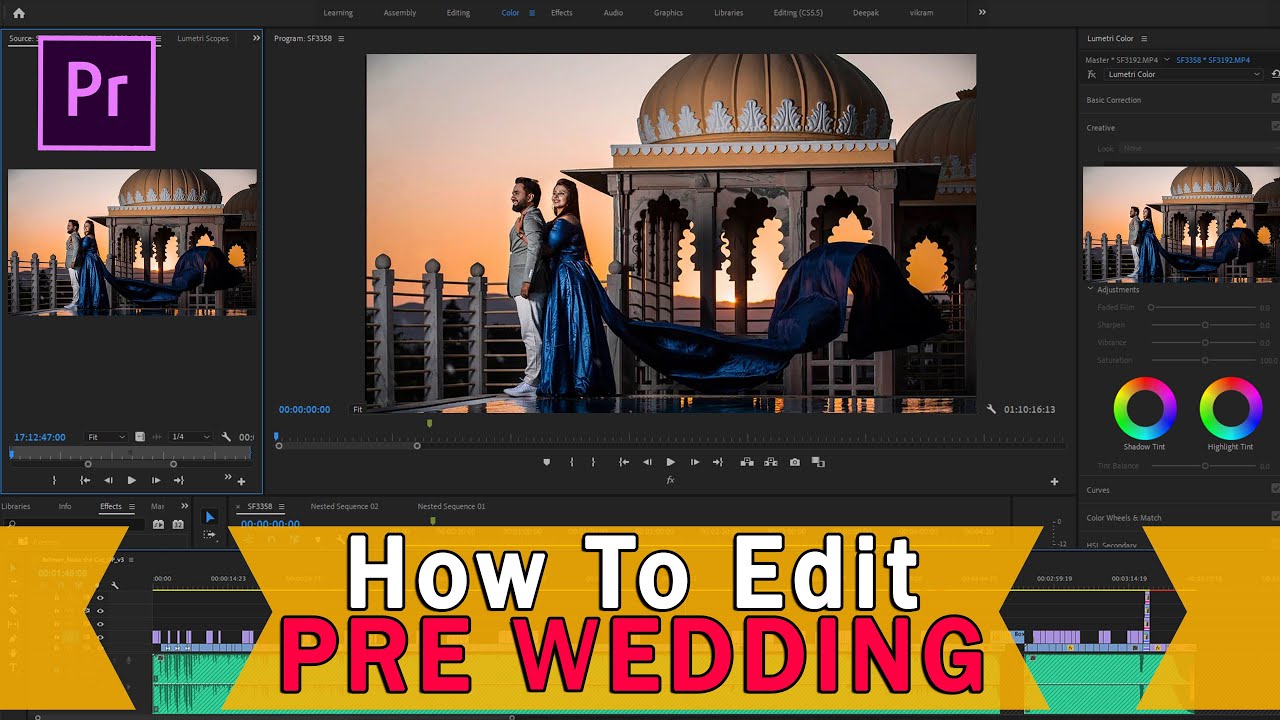Image resolution: width=1280 pixels, height=720 pixels.
Task: Toggle the Color Wheels & Match checkbox
Action: coord(1275,517)
